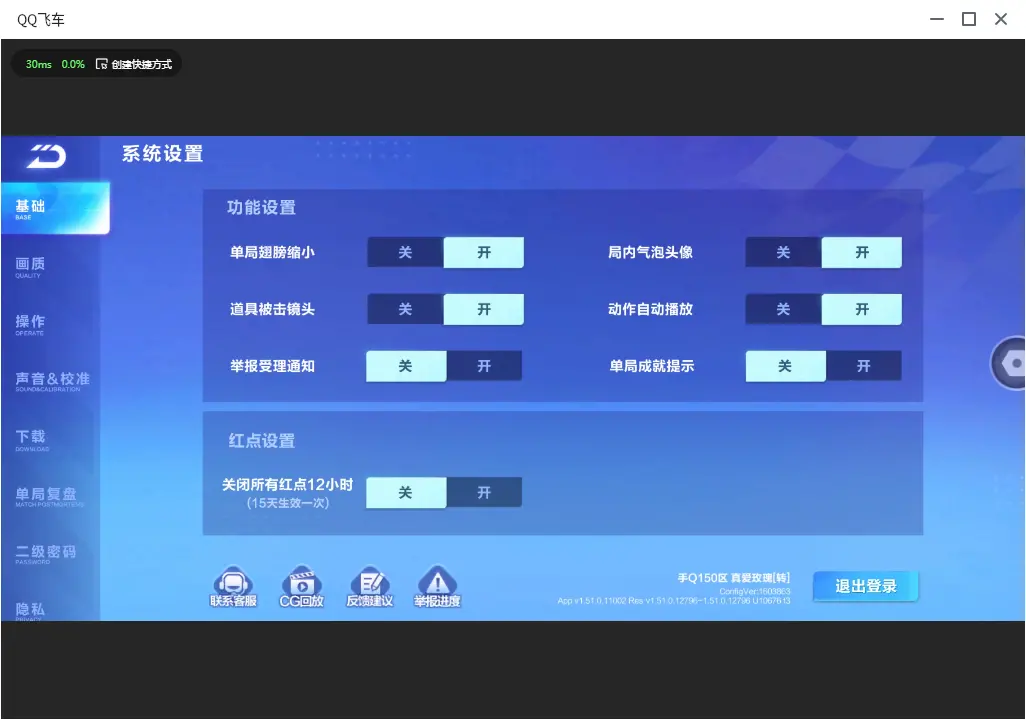Open 举报进度 report progress icon
1026x720 pixels.
(x=437, y=586)
